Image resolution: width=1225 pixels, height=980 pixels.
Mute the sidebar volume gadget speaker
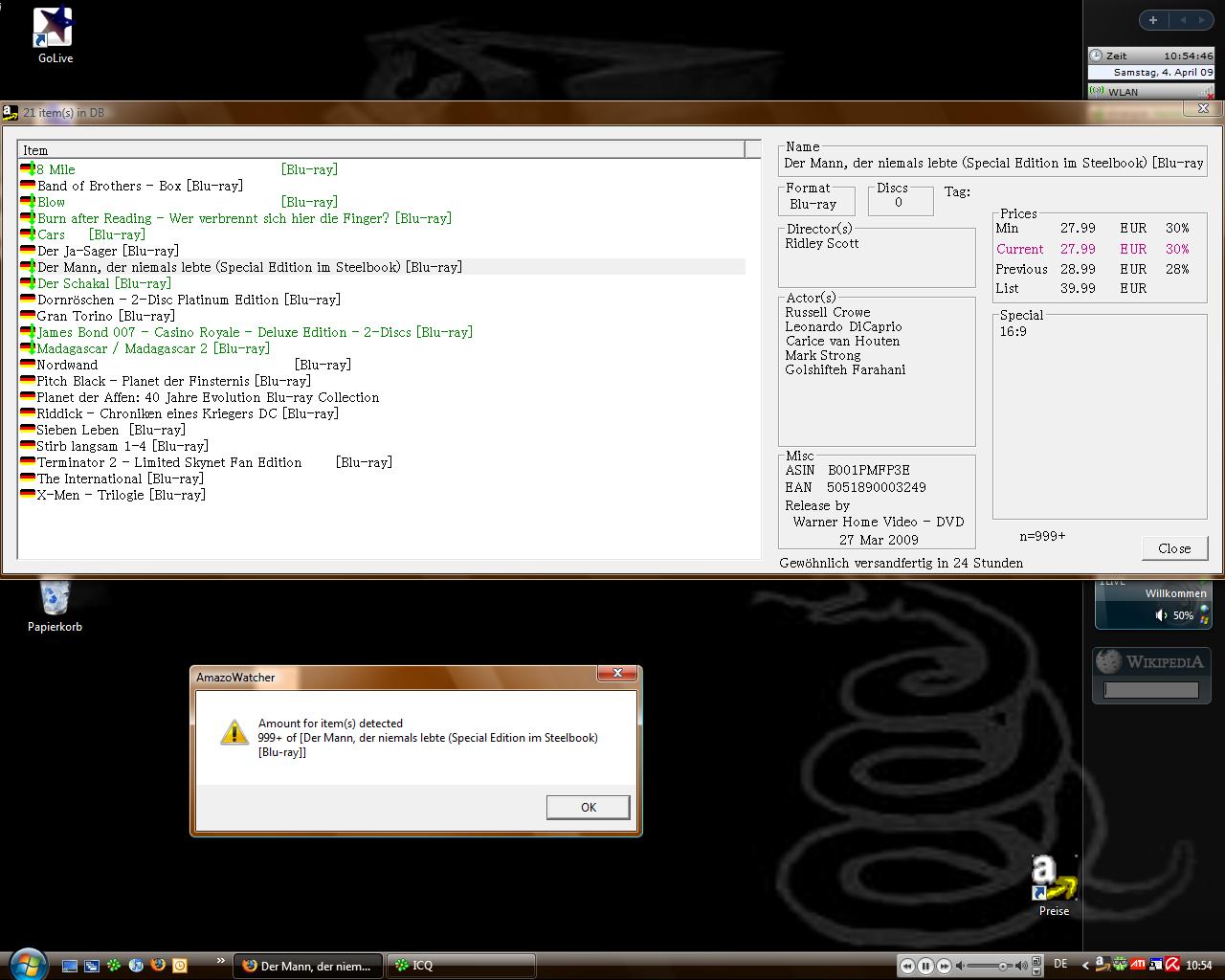[x=1161, y=615]
